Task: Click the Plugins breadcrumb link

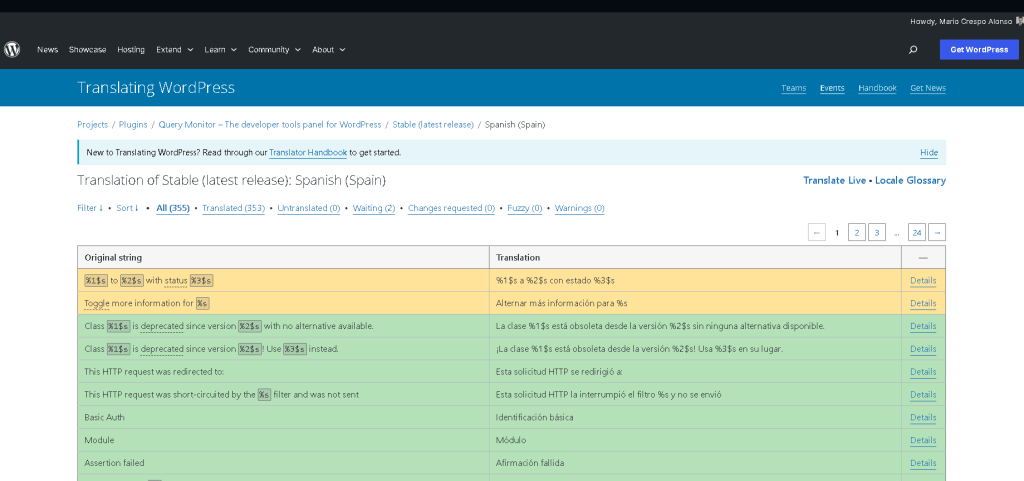Action: pyautogui.click(x=133, y=125)
